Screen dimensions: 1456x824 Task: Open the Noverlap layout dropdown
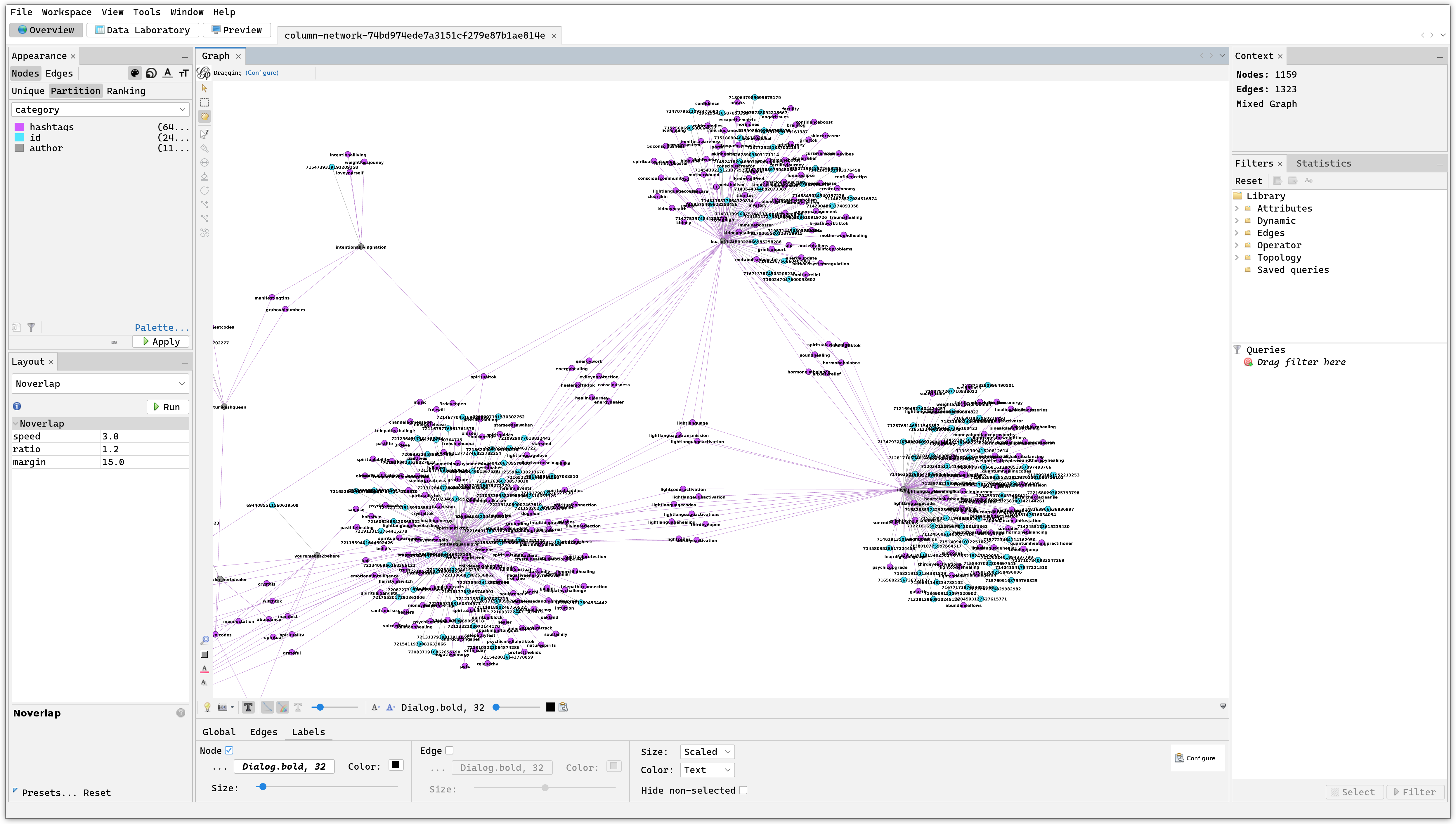pos(100,383)
